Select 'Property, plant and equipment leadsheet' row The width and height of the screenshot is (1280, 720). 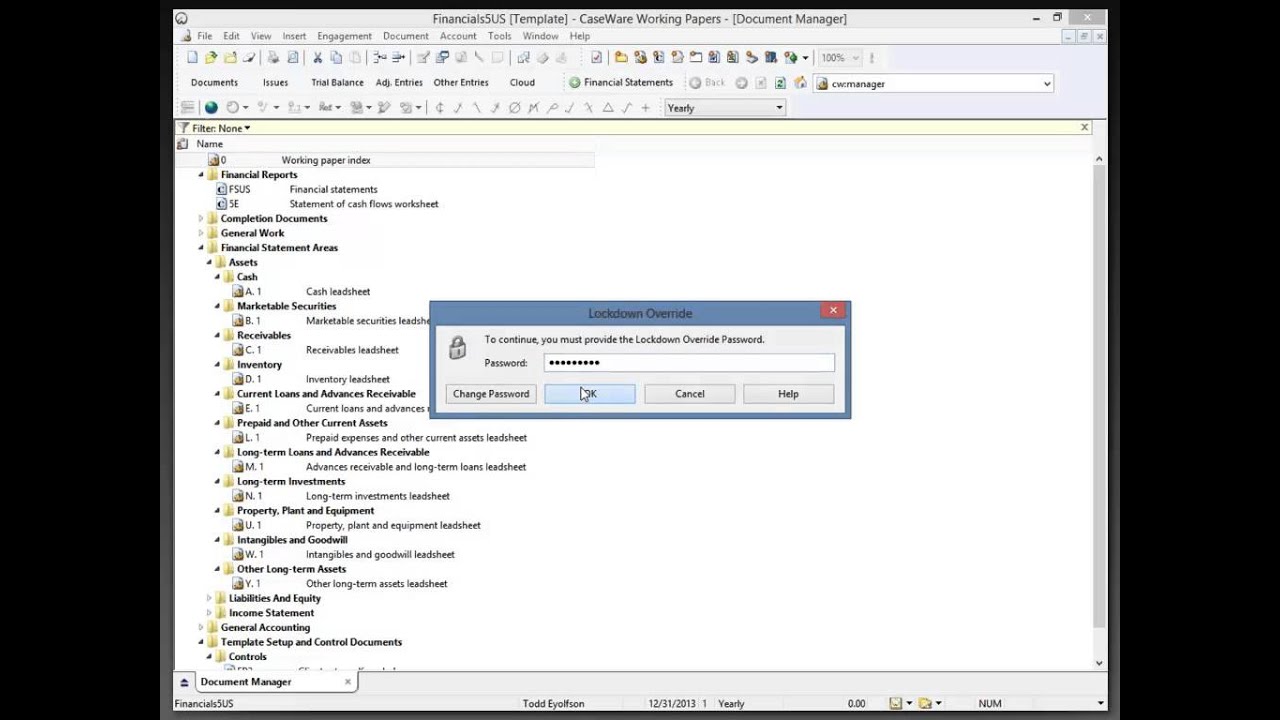click(393, 525)
